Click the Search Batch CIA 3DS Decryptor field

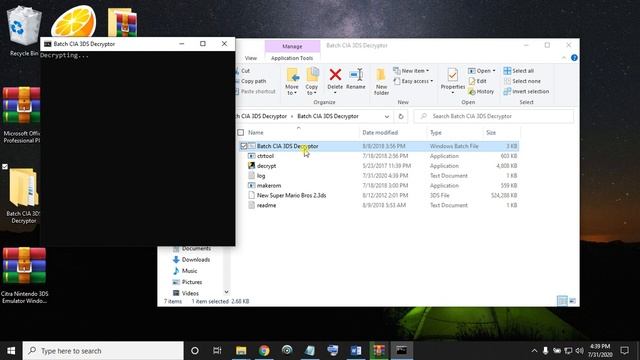(x=494, y=116)
